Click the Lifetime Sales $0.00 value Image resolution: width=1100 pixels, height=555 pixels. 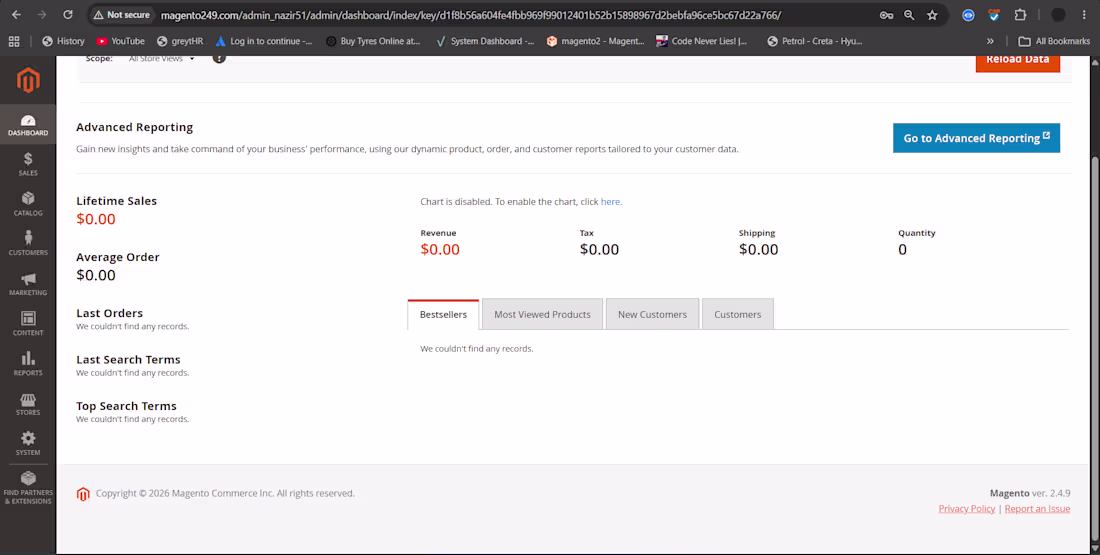coord(95,219)
